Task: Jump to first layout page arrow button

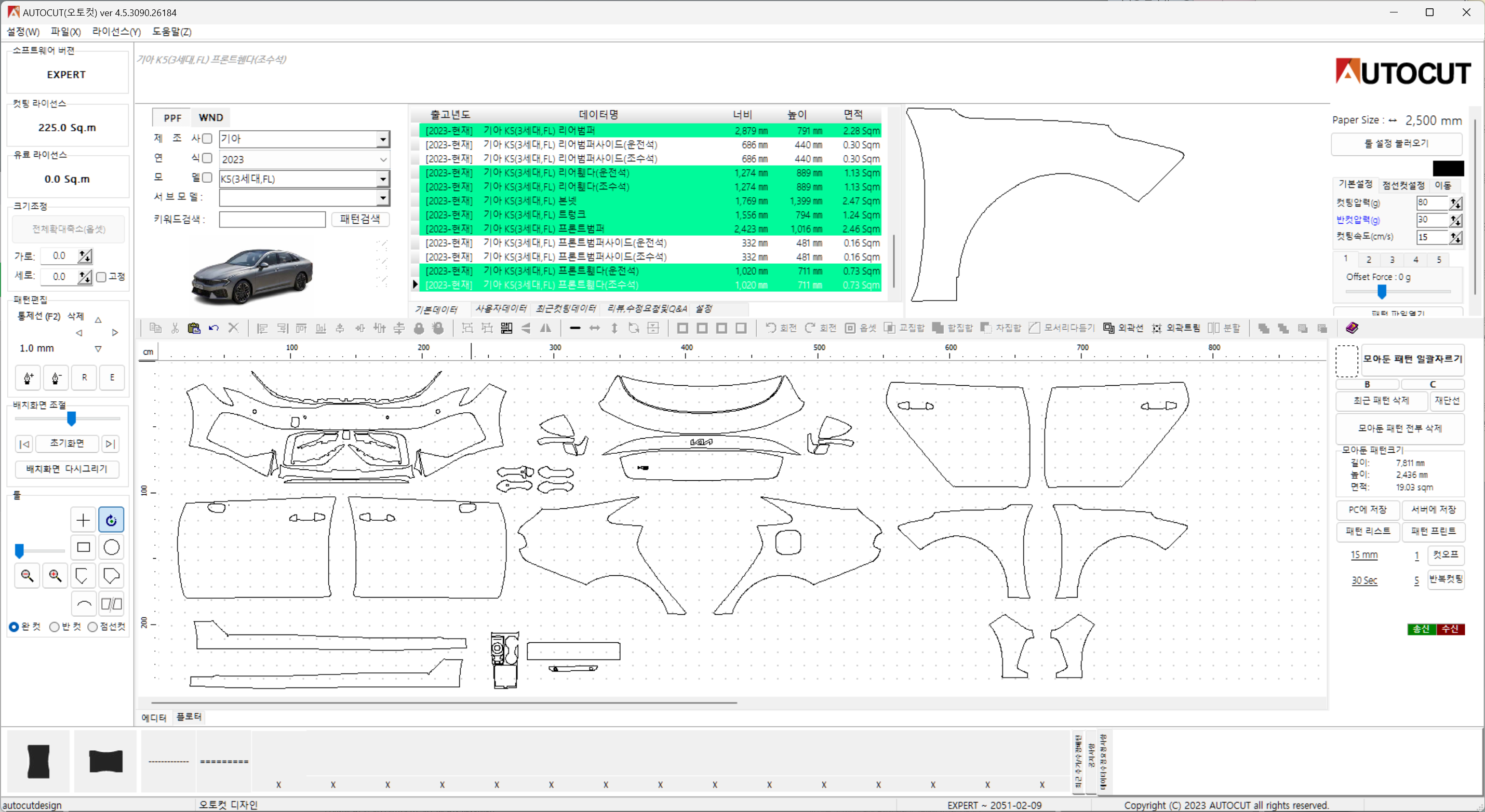Action: coord(24,444)
